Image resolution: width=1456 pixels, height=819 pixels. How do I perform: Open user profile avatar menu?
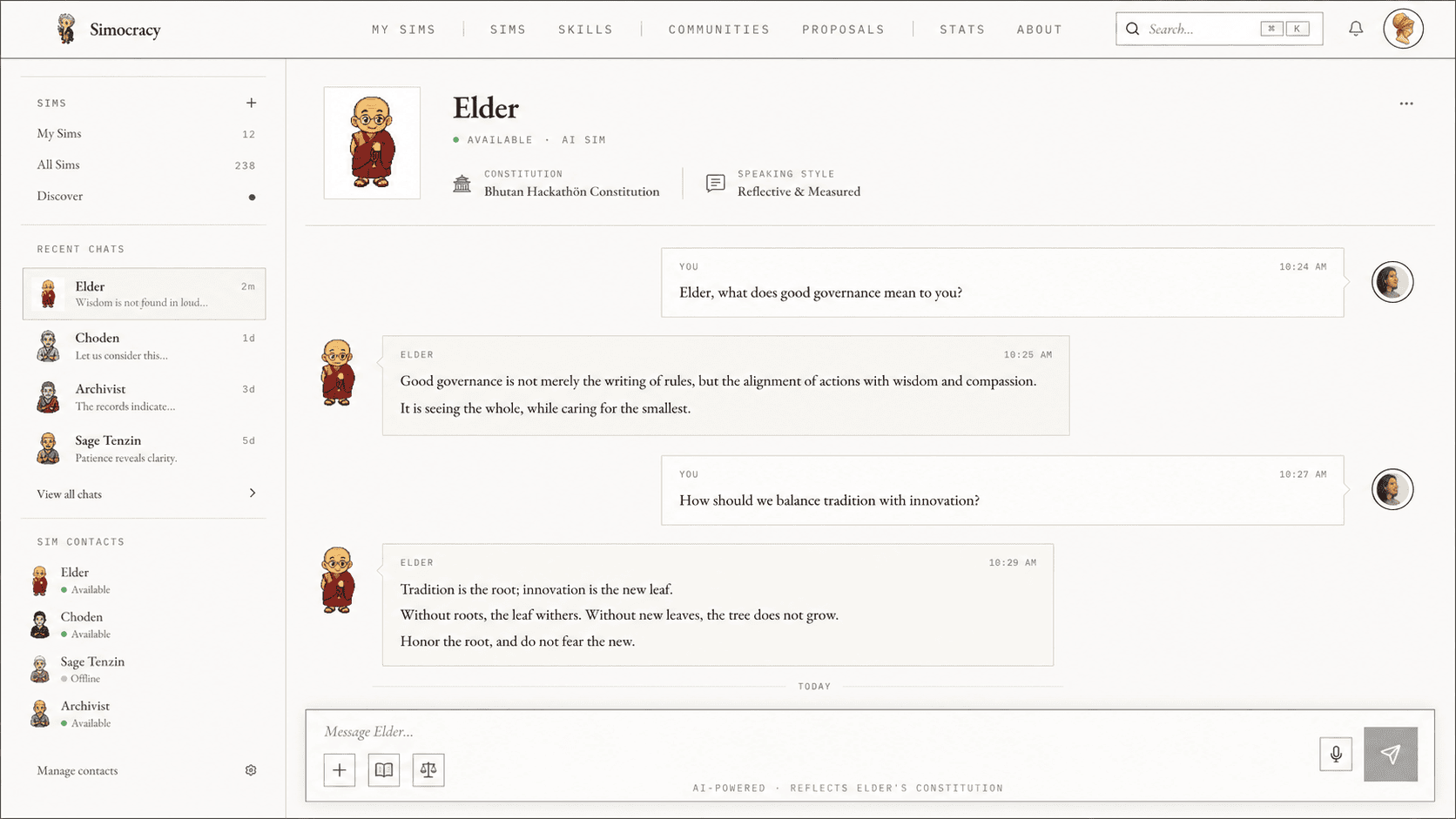1403,29
